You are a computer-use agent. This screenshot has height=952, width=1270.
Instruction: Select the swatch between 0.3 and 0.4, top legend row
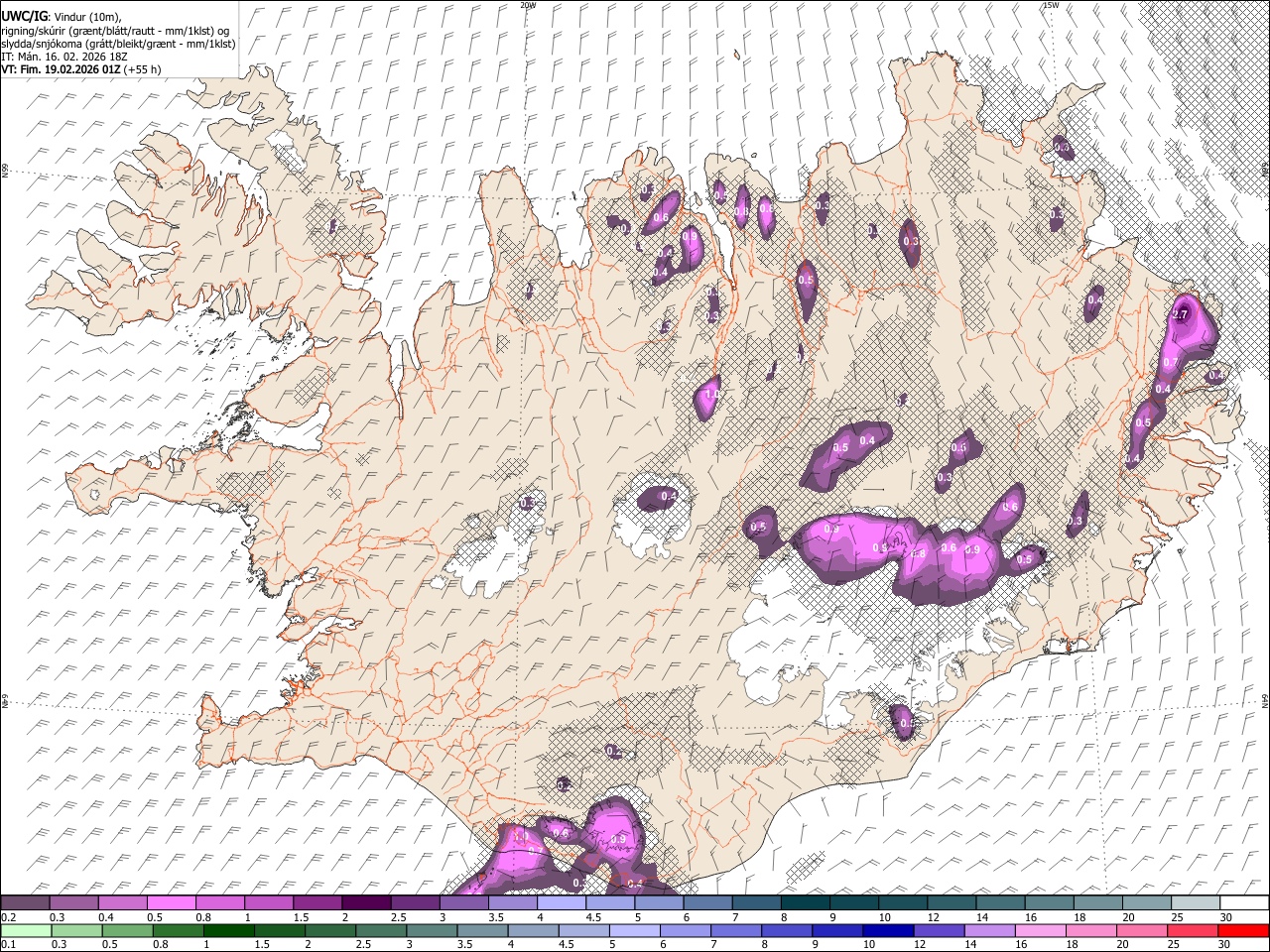[74, 903]
